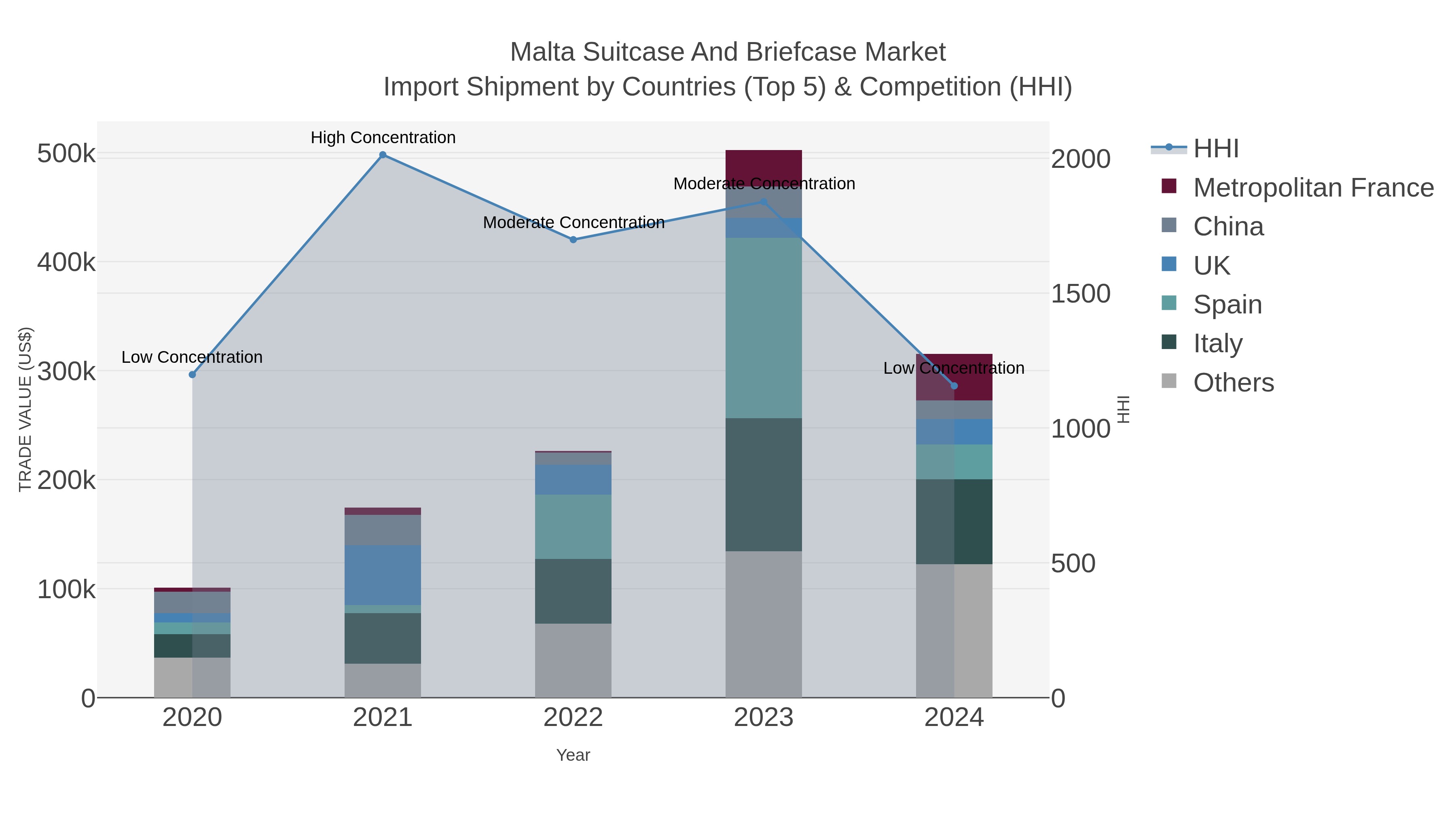
Task: Toggle Spain series in legend
Action: [1212, 305]
